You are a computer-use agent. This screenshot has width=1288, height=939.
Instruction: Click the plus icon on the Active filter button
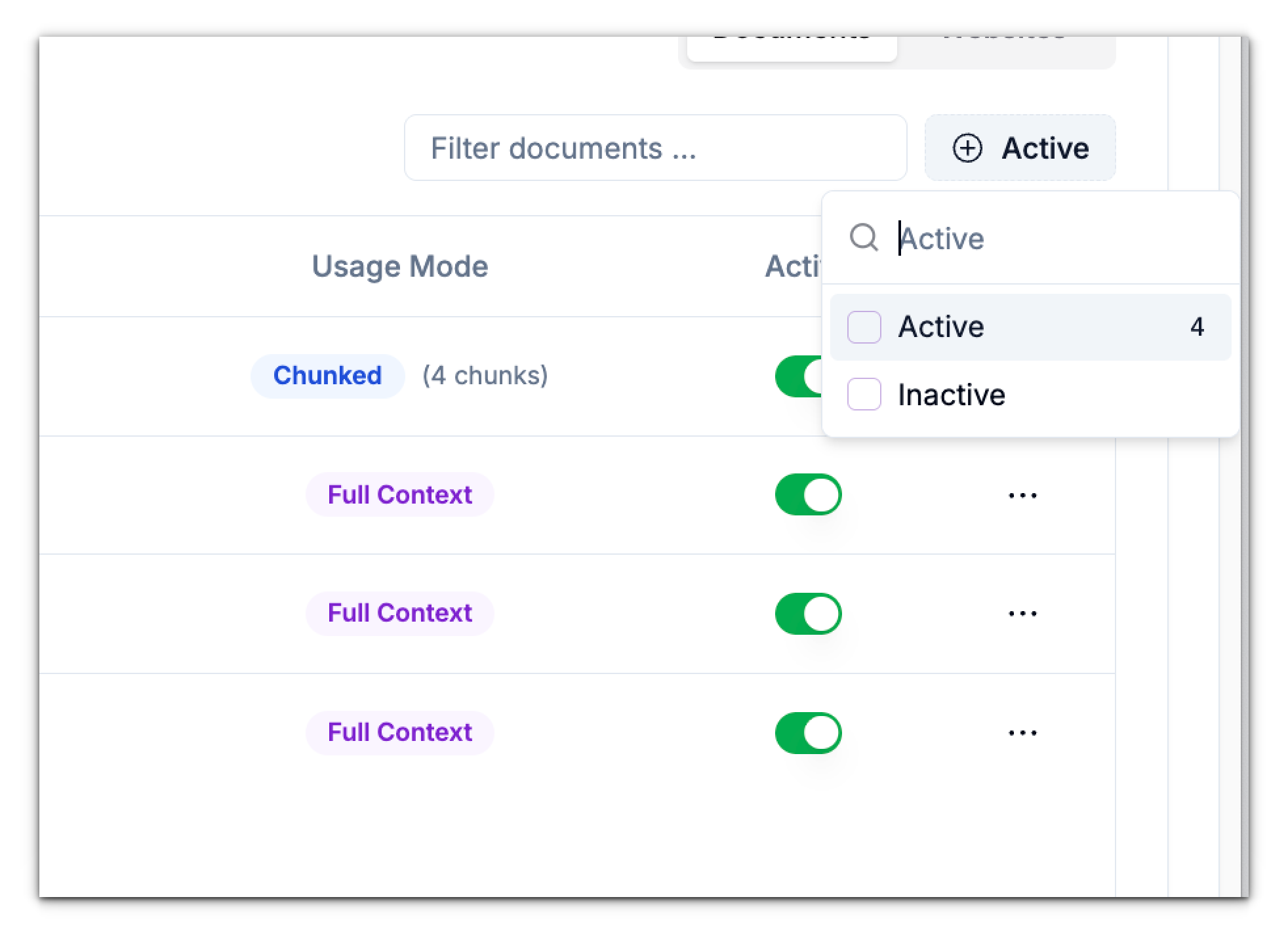968,148
